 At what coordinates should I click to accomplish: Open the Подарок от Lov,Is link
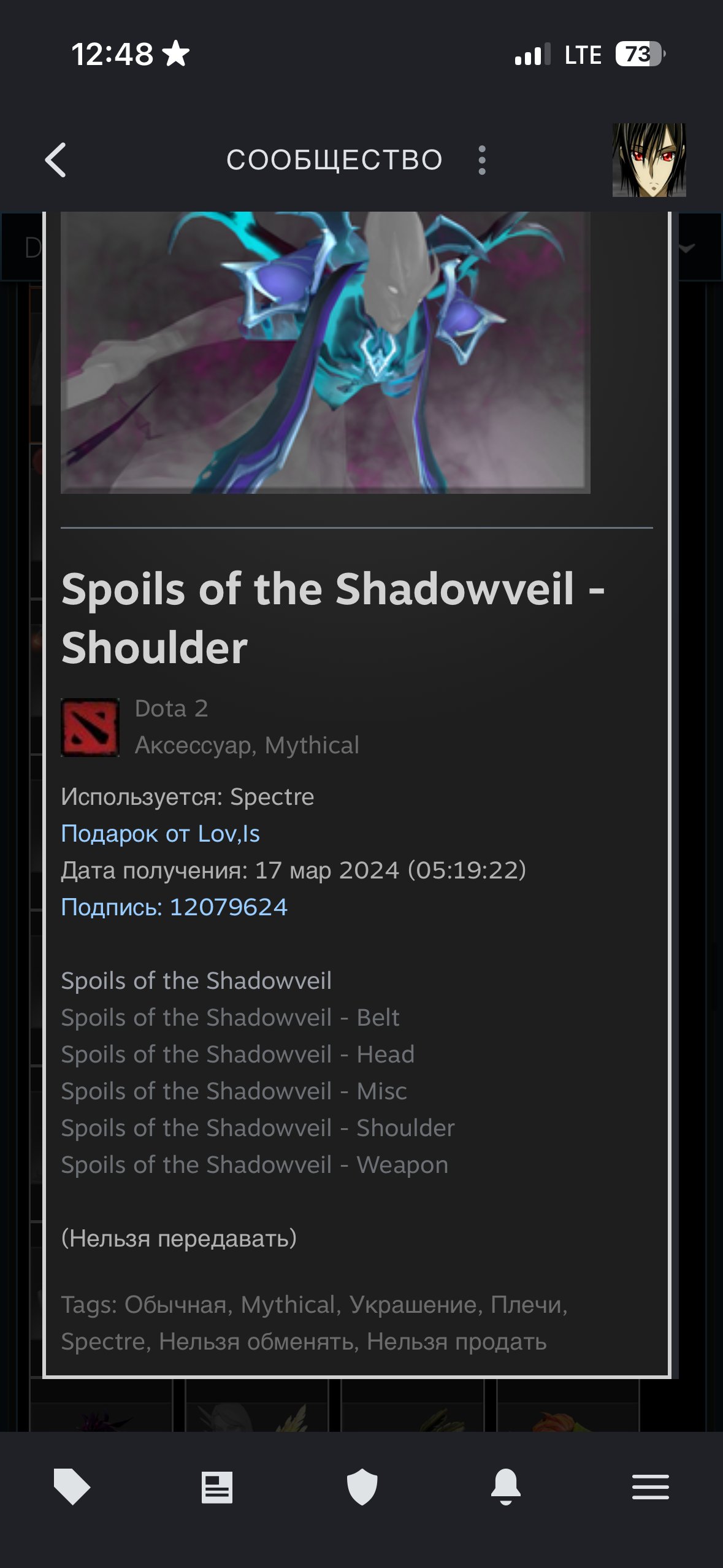point(161,834)
